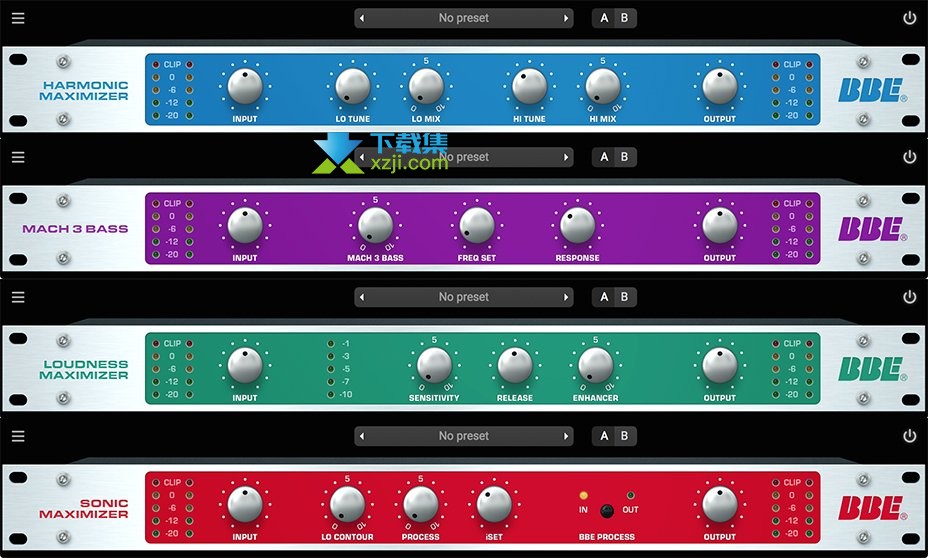Screen dimensions: 928x558
Task: Click the Sonic Maximizer OUTPUT knob
Action: click(x=720, y=505)
